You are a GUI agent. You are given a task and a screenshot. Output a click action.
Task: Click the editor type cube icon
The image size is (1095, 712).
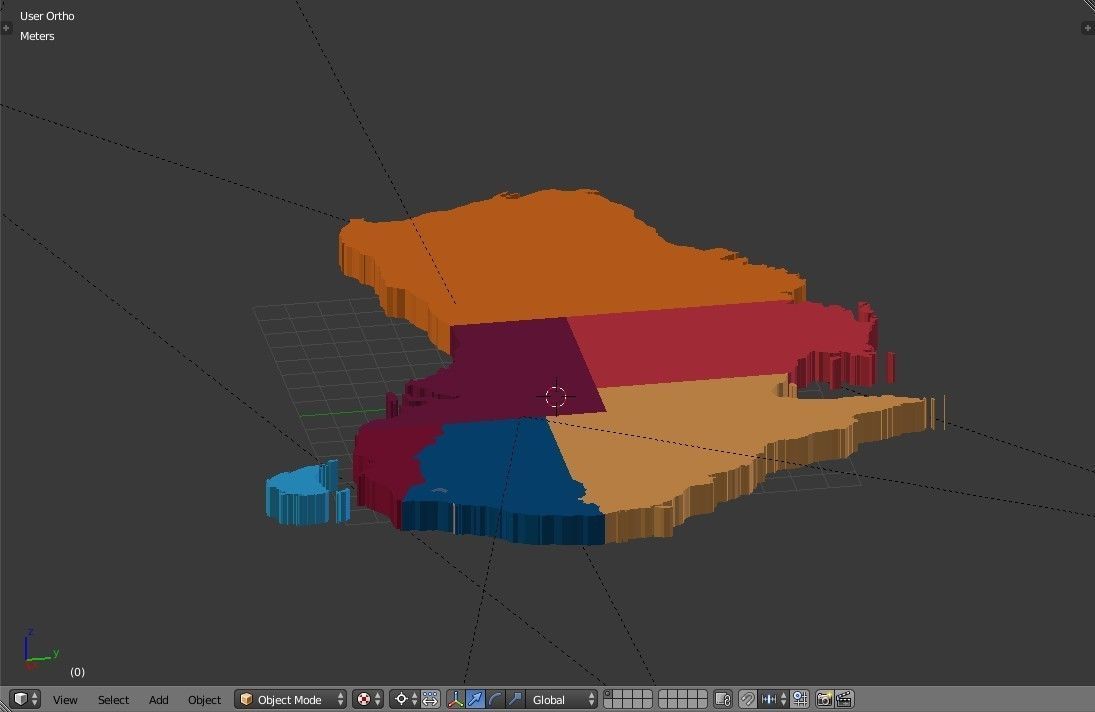pyautogui.click(x=22, y=699)
